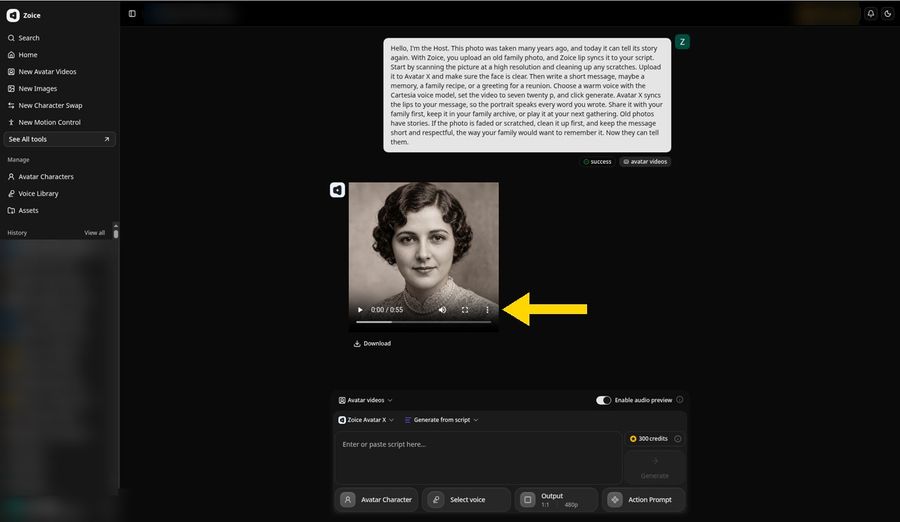Viewport: 900px width, 522px height.
Task: Click the Zoice icon beside video
Action: 338,190
